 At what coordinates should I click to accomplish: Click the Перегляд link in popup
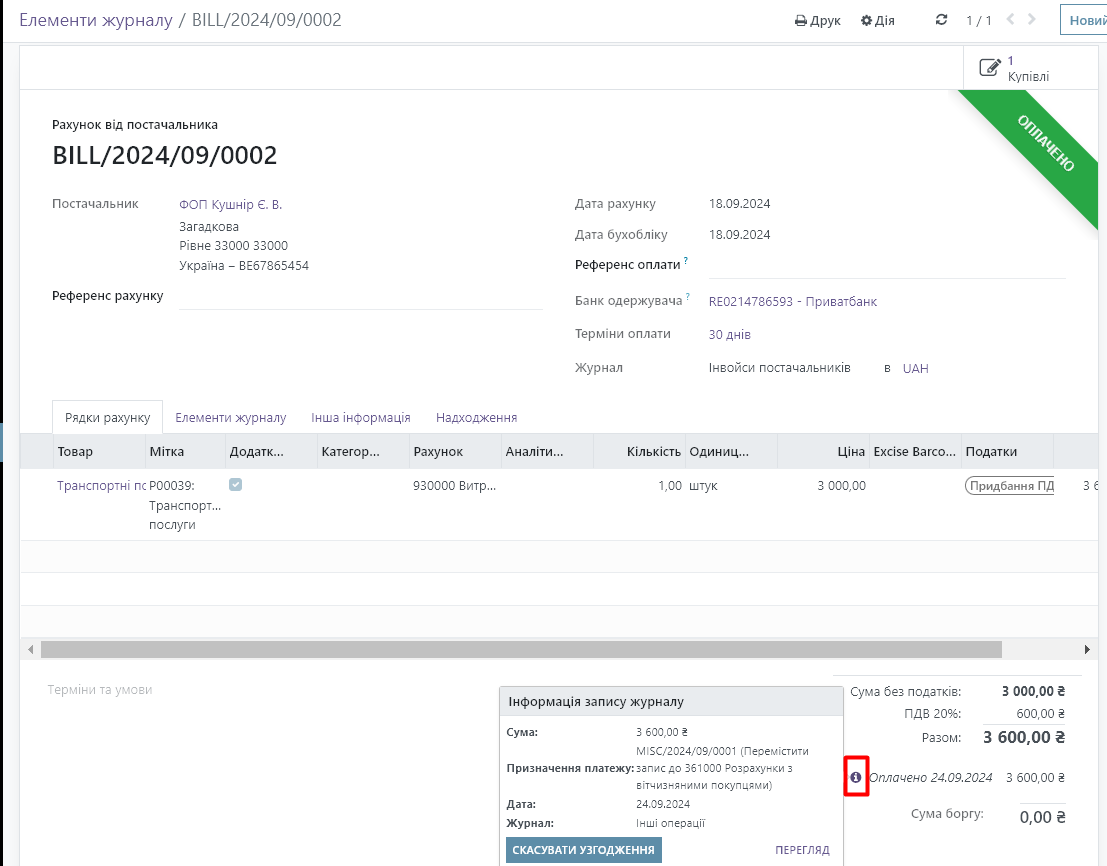coord(802,850)
